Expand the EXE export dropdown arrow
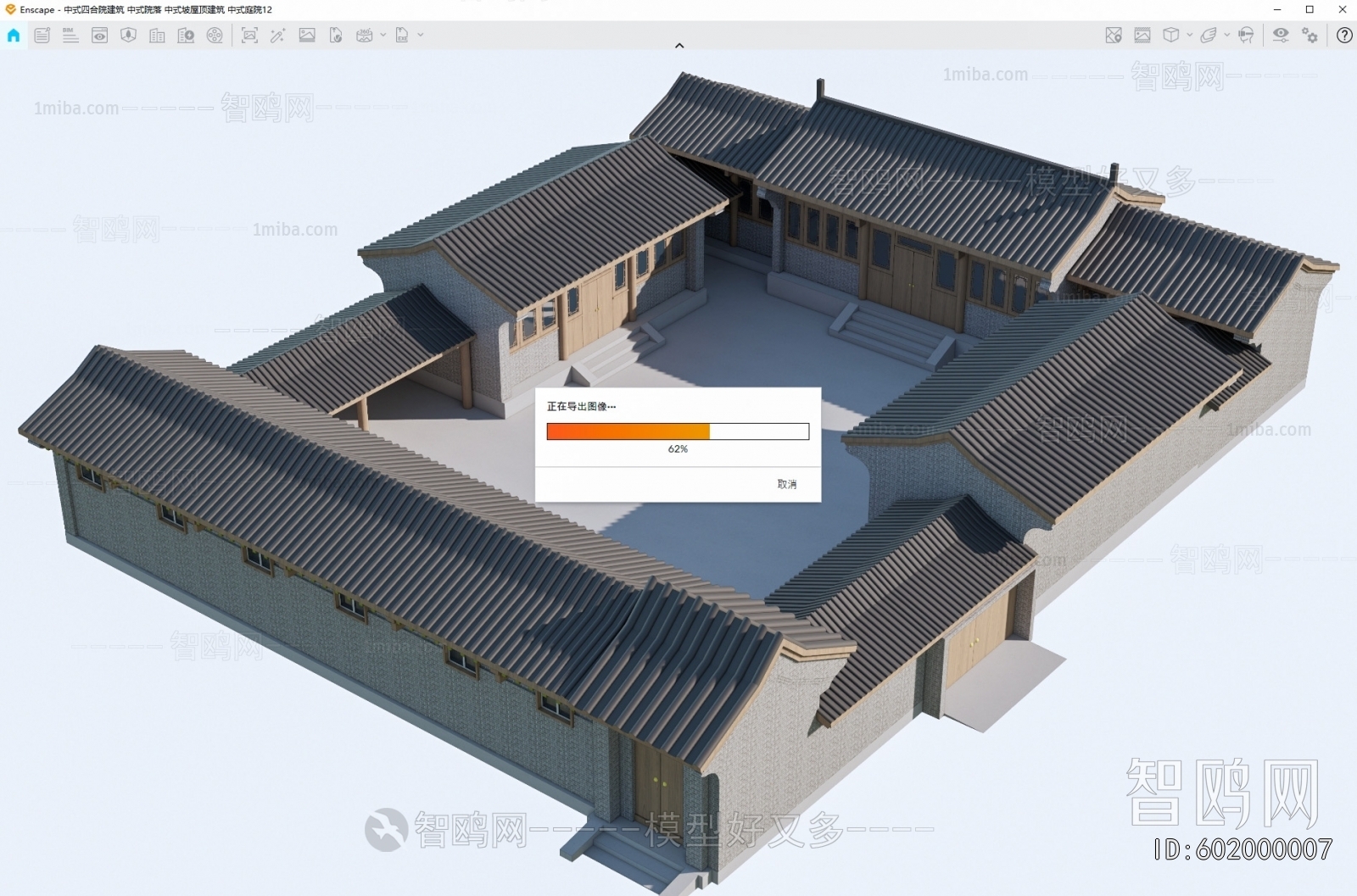Screen dimensions: 1357x896 click(x=421, y=36)
